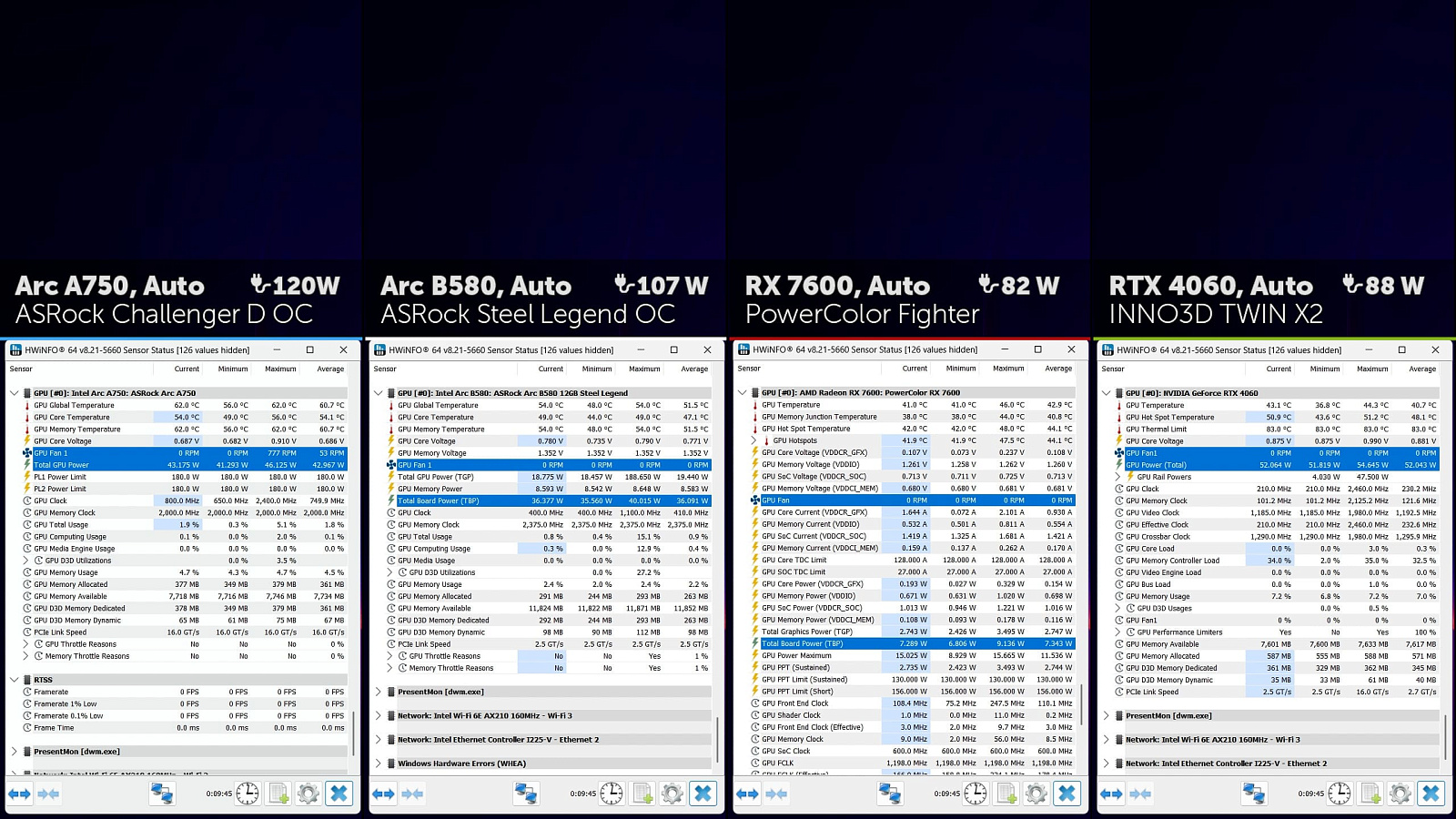This screenshot has width=1456, height=819.
Task: Click the Minimum column header in Arc B580 window
Action: [x=597, y=369]
